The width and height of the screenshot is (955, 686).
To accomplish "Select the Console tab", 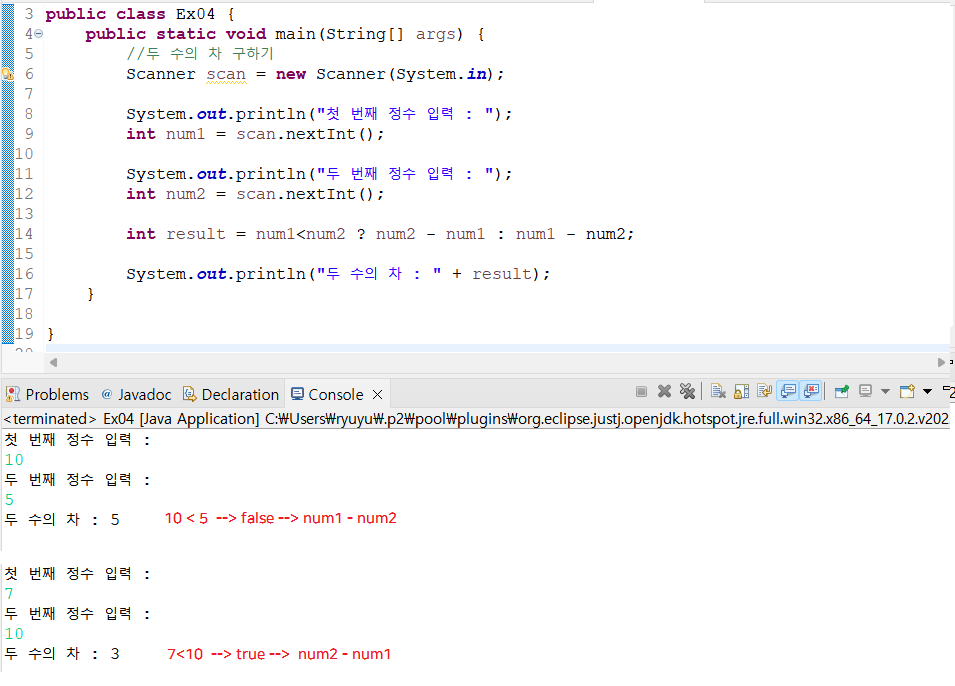I will [x=336, y=395].
